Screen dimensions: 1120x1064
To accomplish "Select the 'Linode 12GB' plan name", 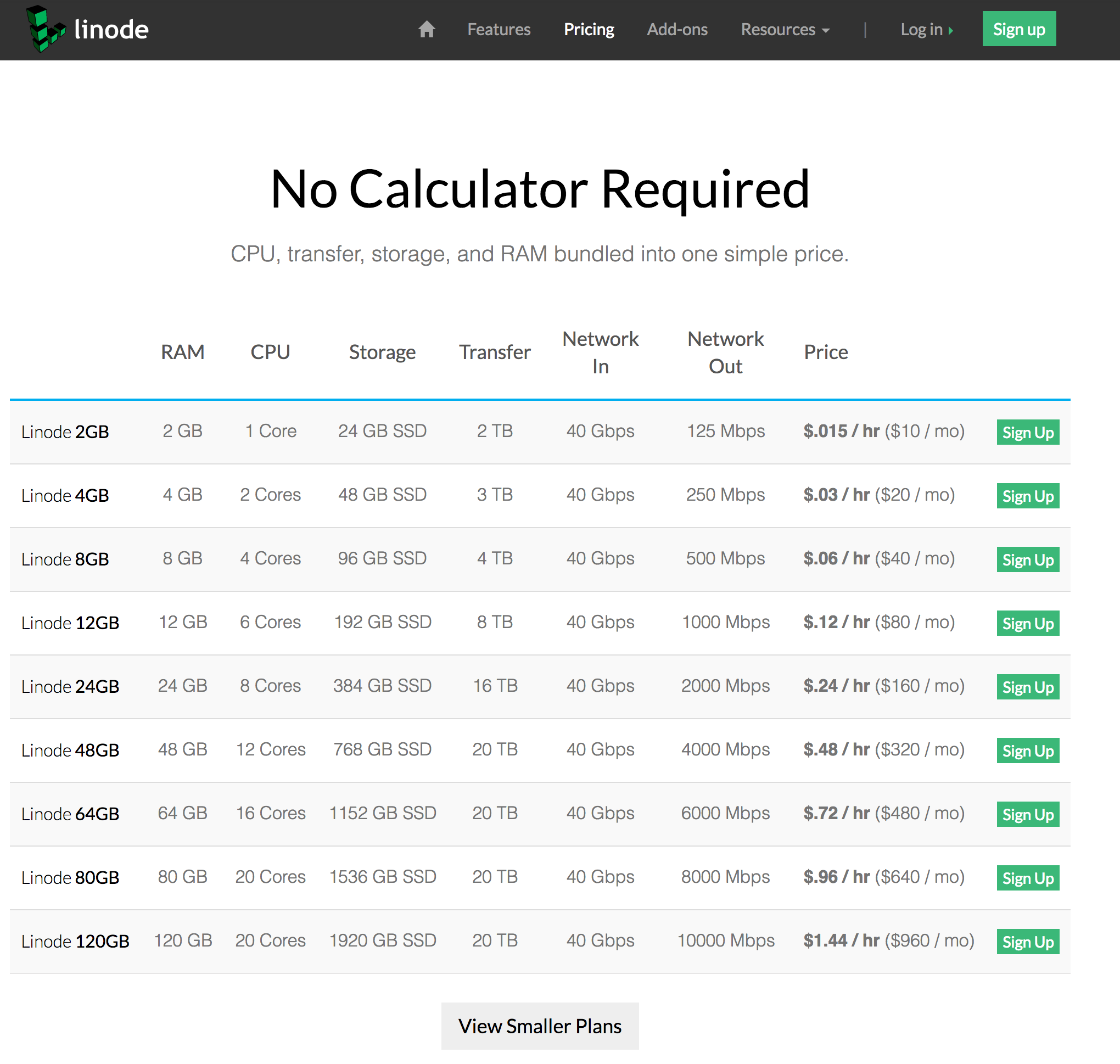I will (x=70, y=623).
